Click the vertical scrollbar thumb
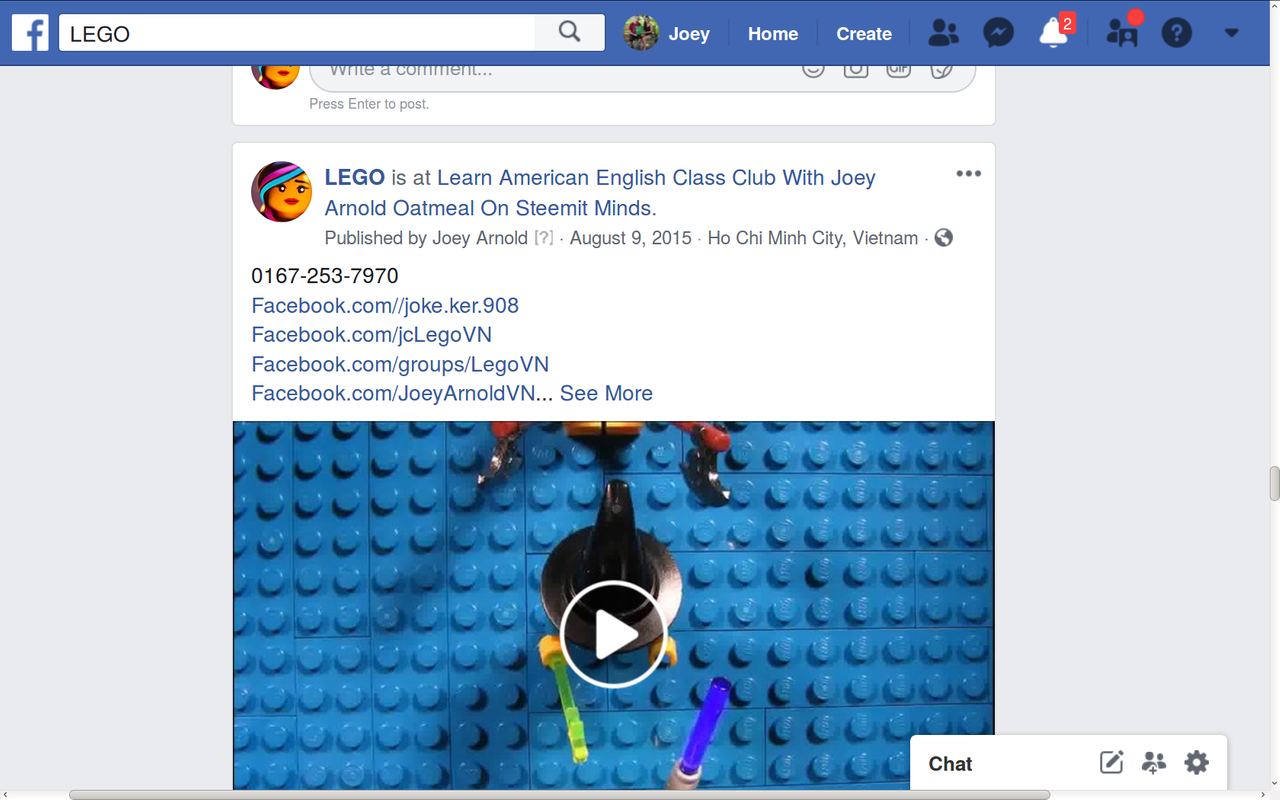 (x=1274, y=484)
